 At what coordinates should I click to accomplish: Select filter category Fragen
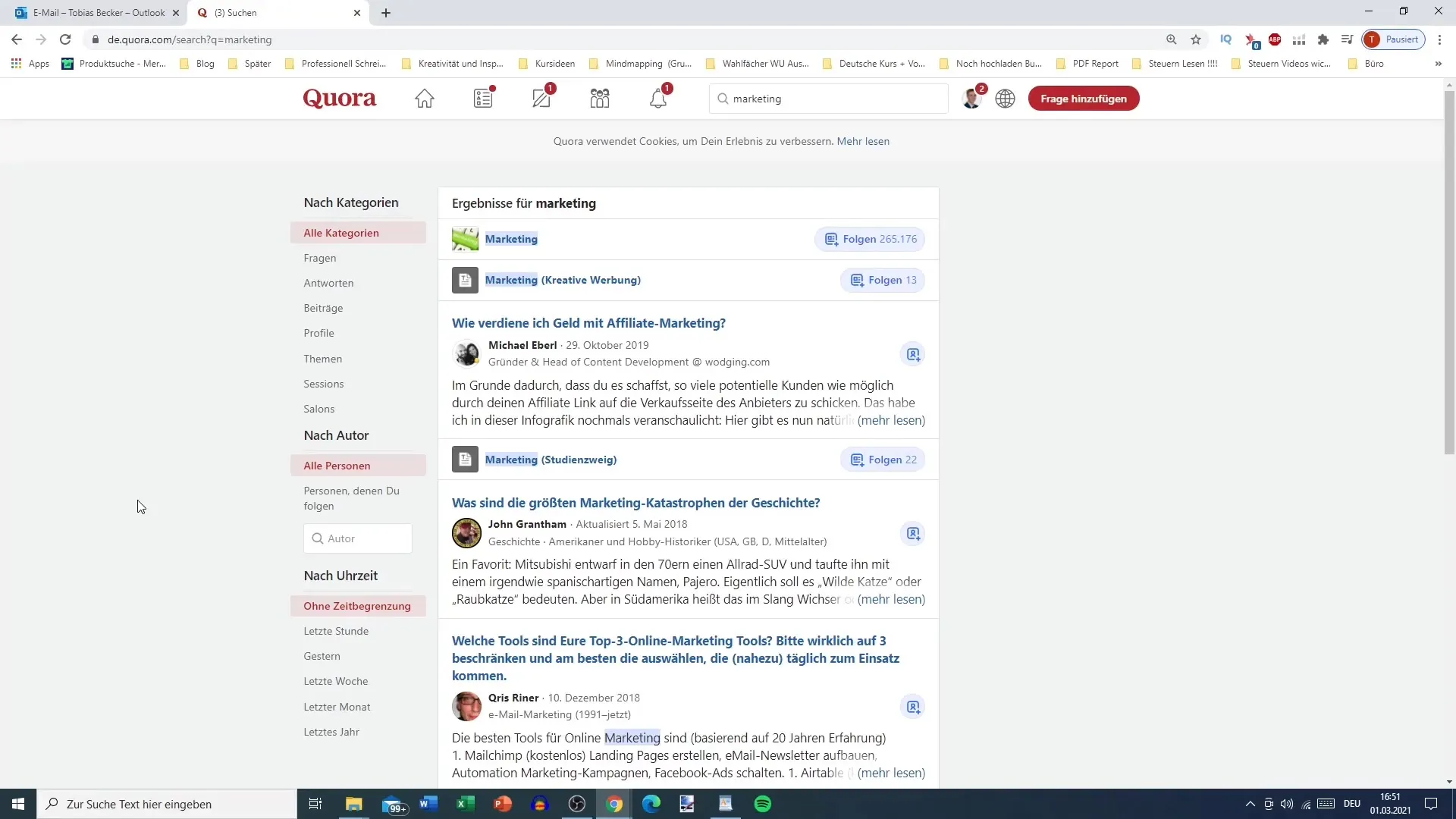320,258
